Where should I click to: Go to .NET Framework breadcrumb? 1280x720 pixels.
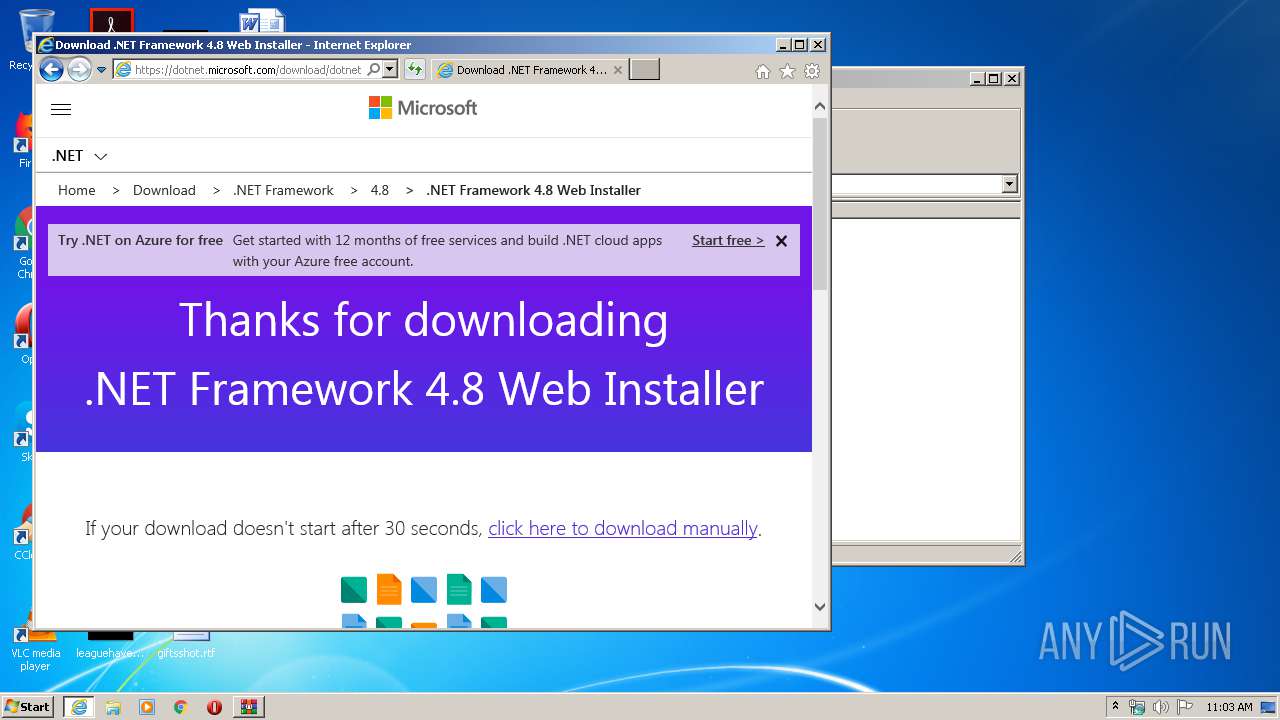[x=283, y=190]
